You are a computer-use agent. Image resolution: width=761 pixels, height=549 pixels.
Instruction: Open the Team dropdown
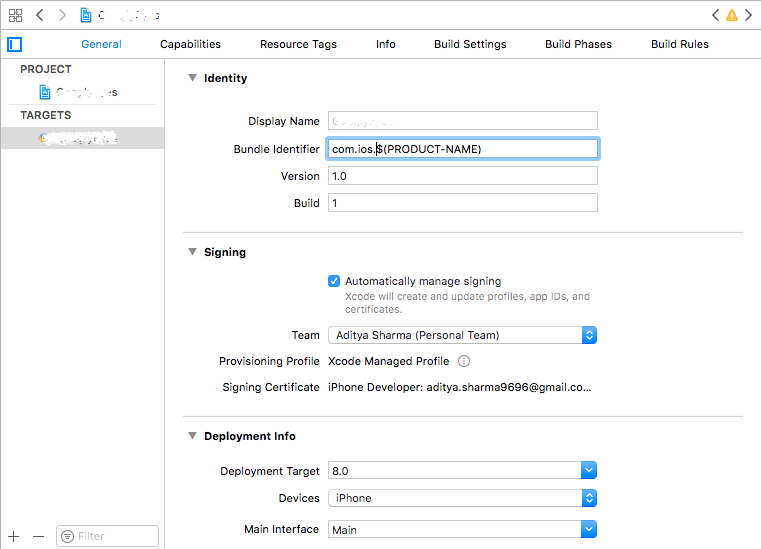point(463,335)
